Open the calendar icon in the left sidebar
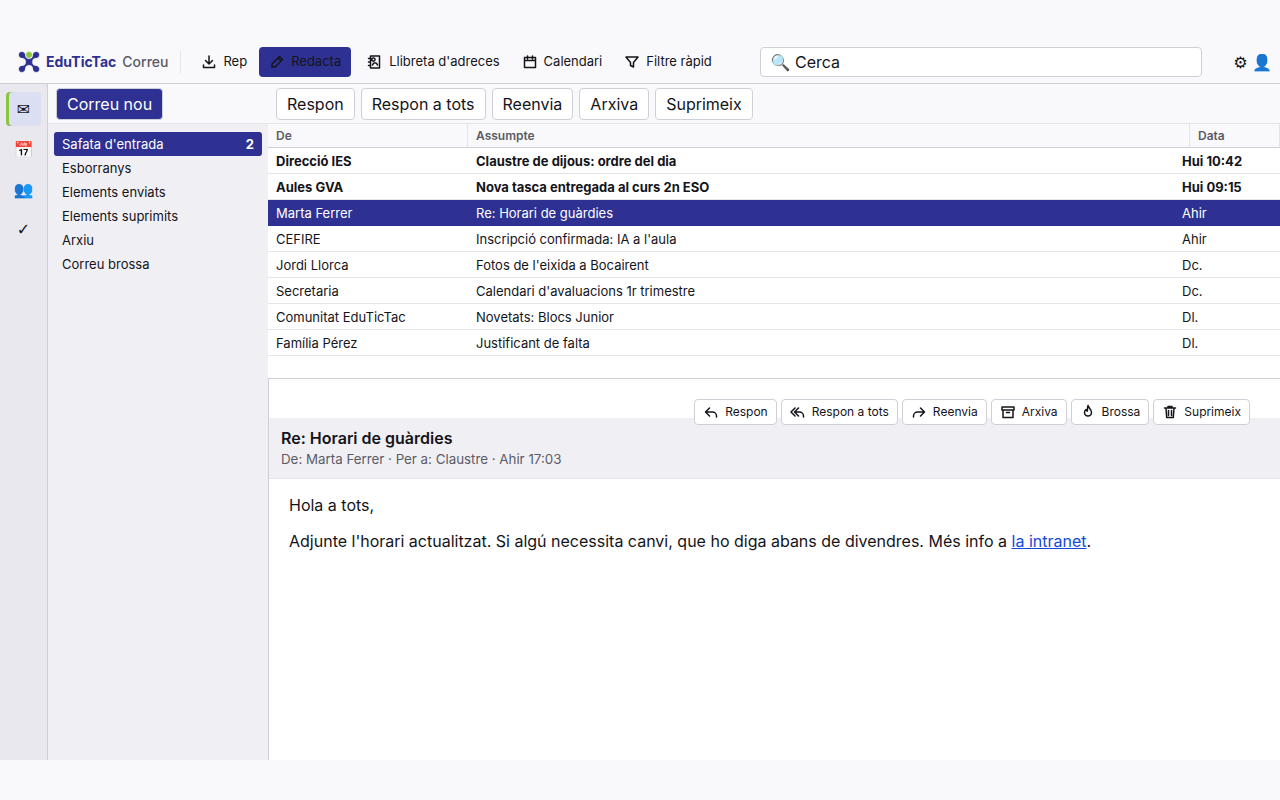Viewport: 1280px width, 800px height. point(24,149)
